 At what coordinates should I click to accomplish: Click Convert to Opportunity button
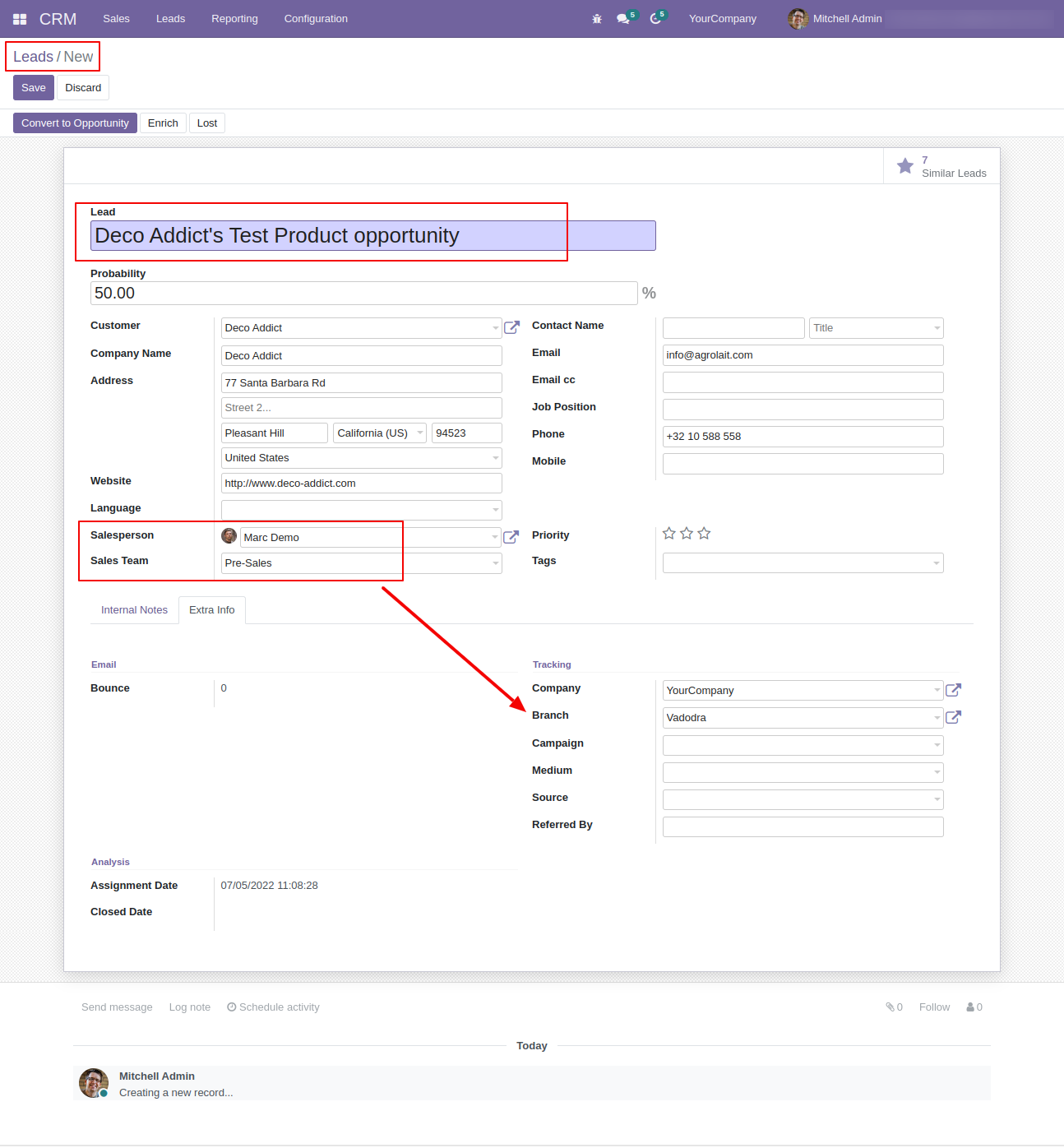click(75, 123)
